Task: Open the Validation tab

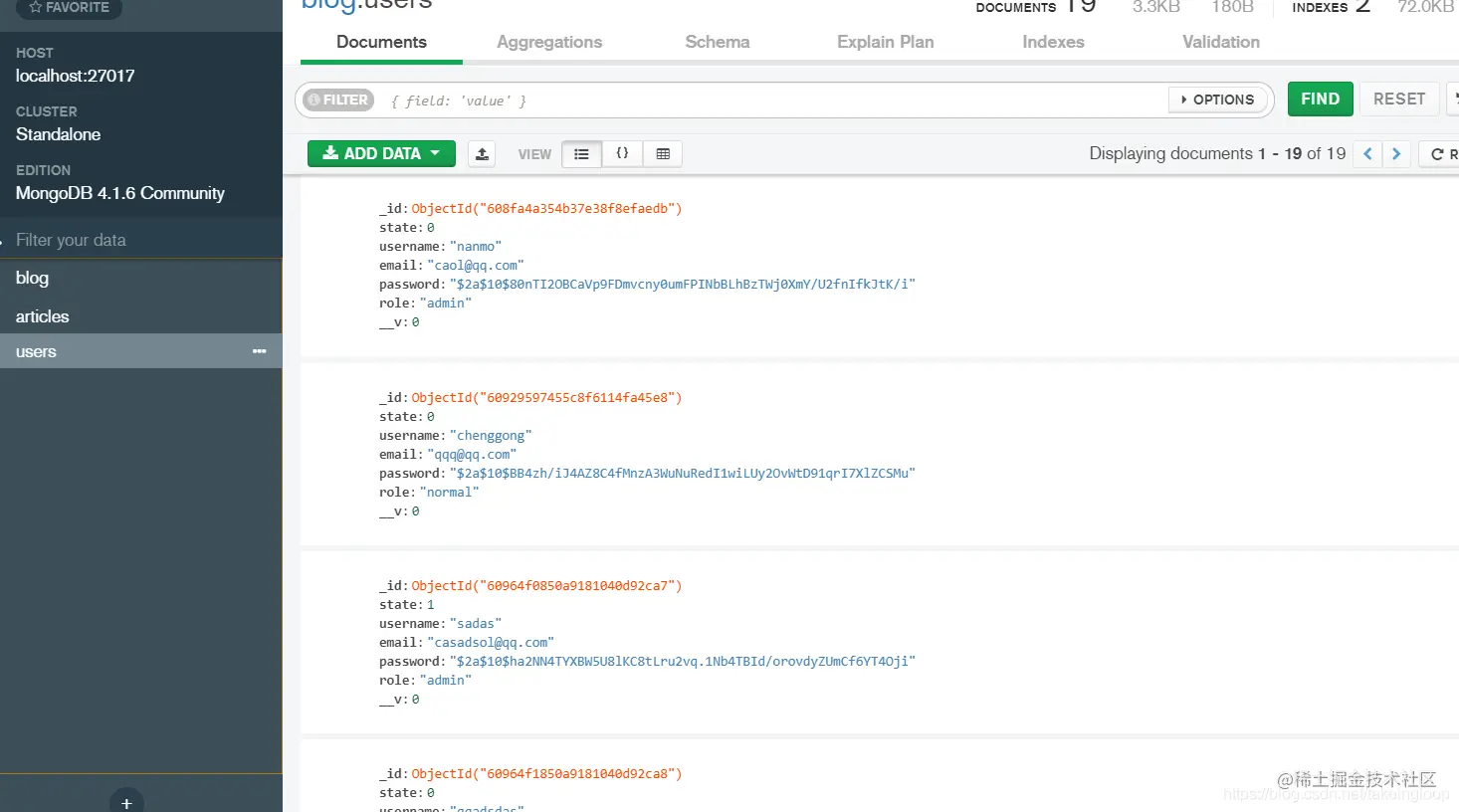Action: 1221,42
